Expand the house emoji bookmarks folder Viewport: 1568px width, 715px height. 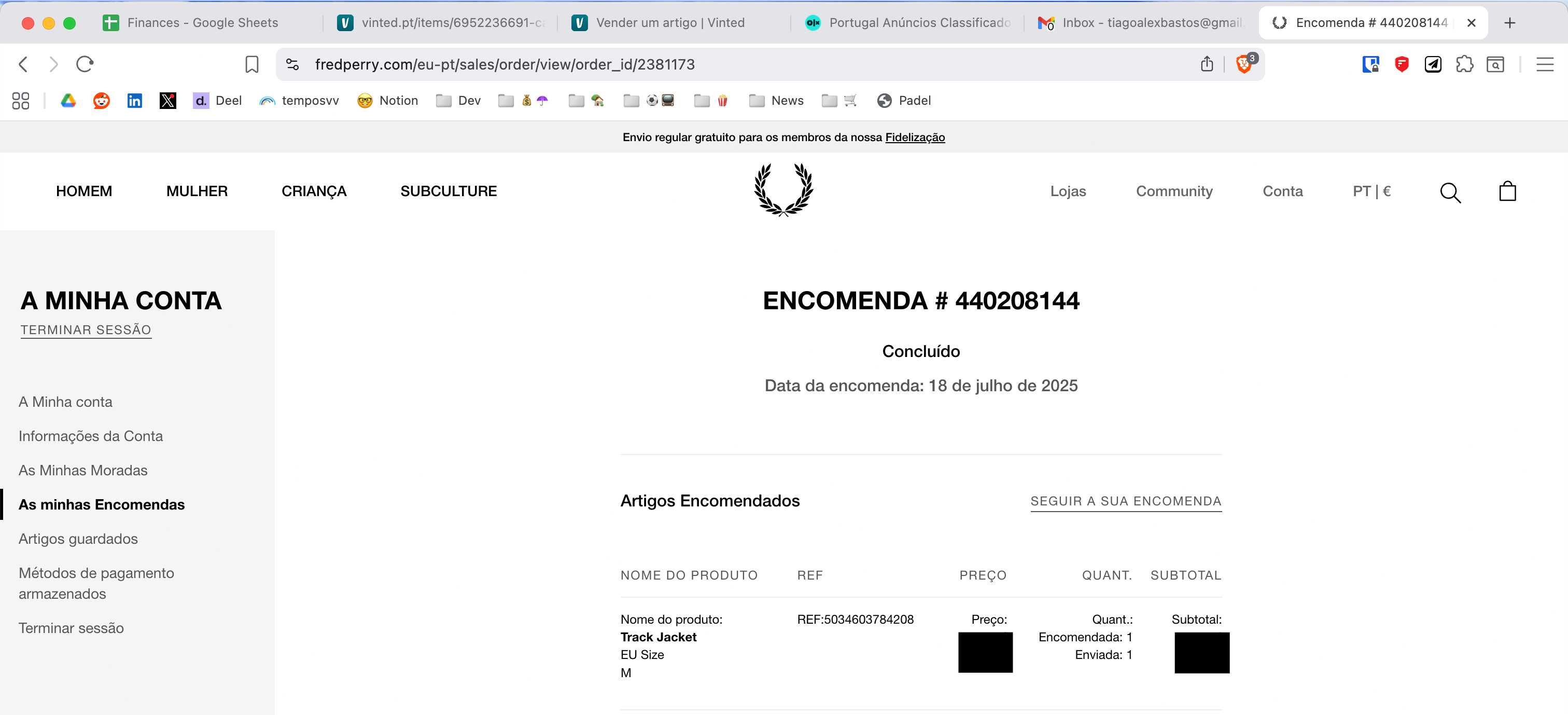coord(587,101)
